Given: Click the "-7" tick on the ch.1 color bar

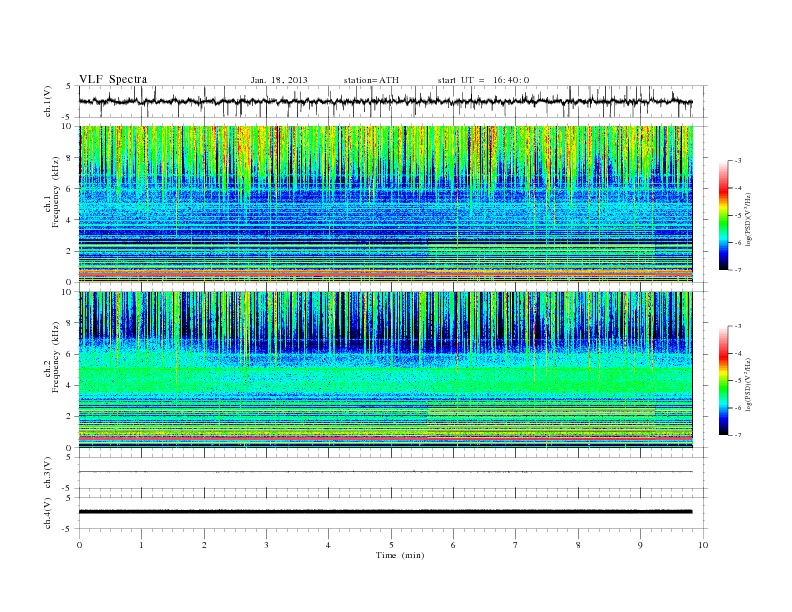Looking at the screenshot, I should pos(737,270).
